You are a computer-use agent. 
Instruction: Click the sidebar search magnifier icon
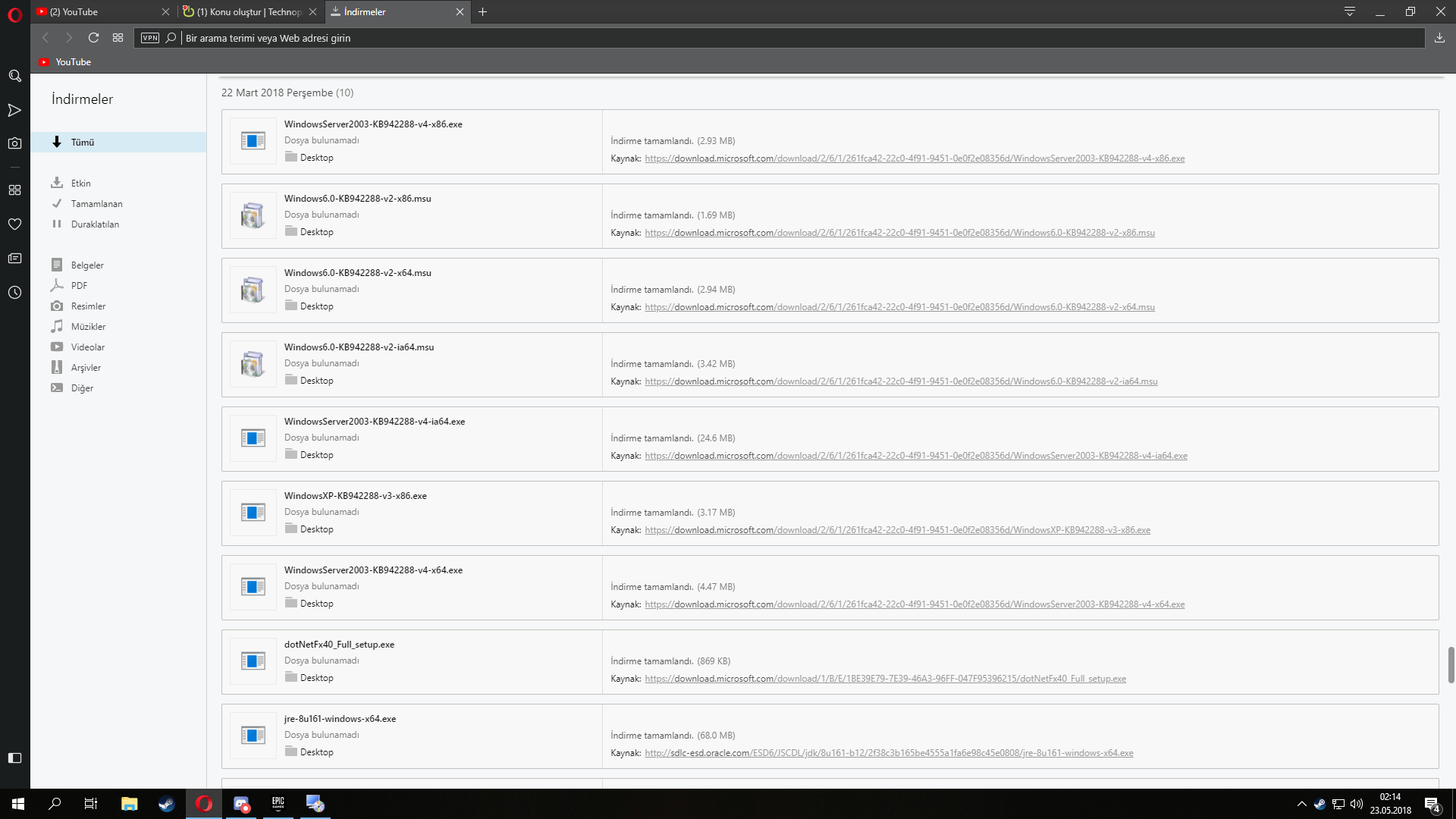click(14, 76)
